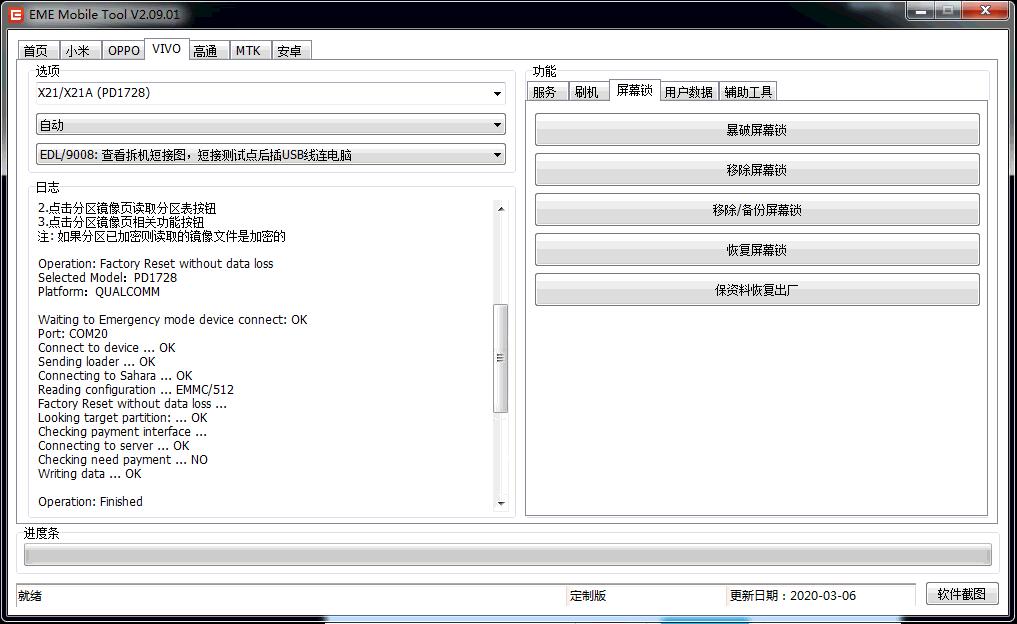Click the 移除/备份屏幕锁 button
This screenshot has width=1017, height=624.
pyautogui.click(x=757, y=210)
